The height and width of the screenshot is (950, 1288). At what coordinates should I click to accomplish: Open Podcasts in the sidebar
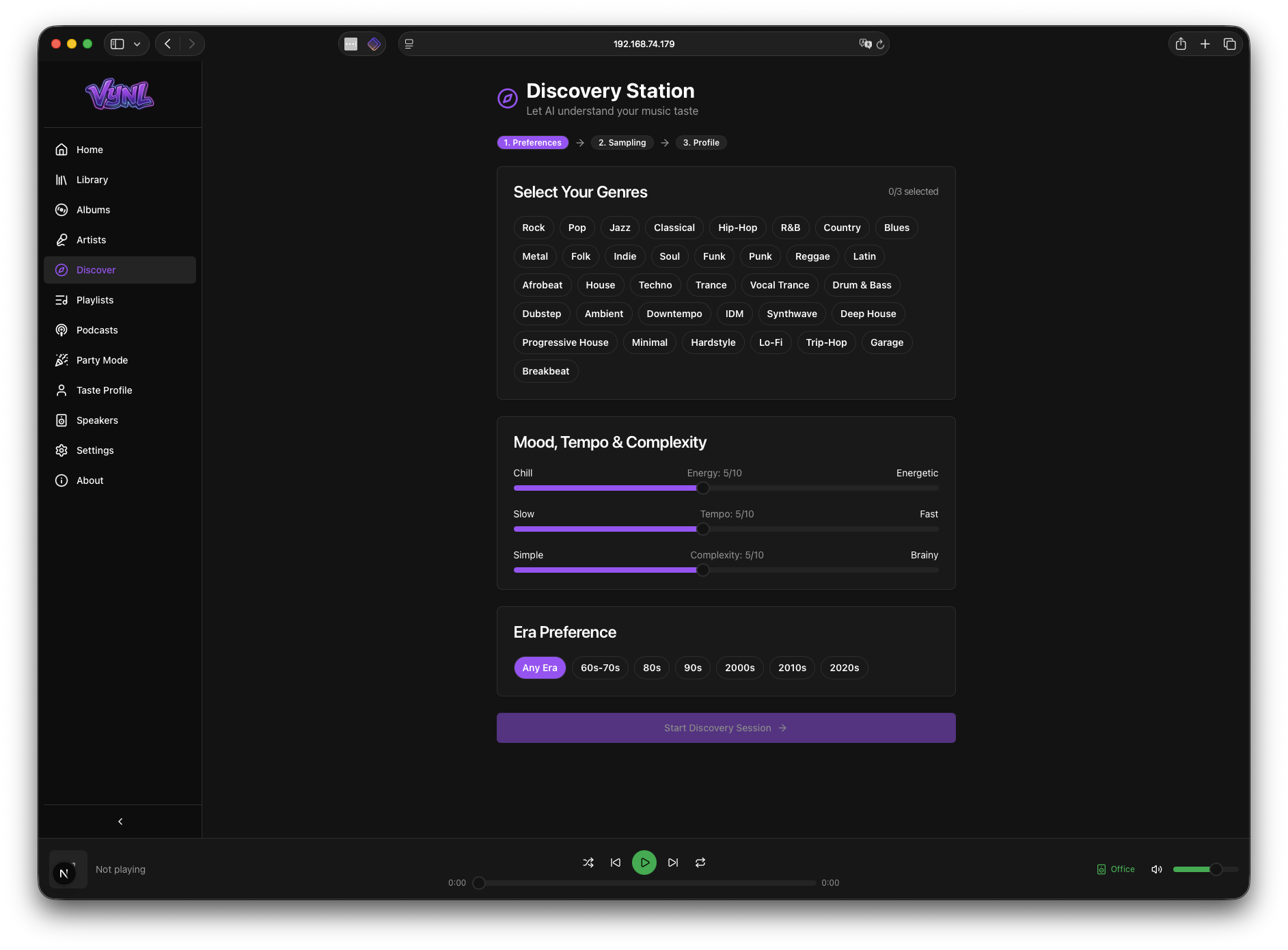[97, 330]
